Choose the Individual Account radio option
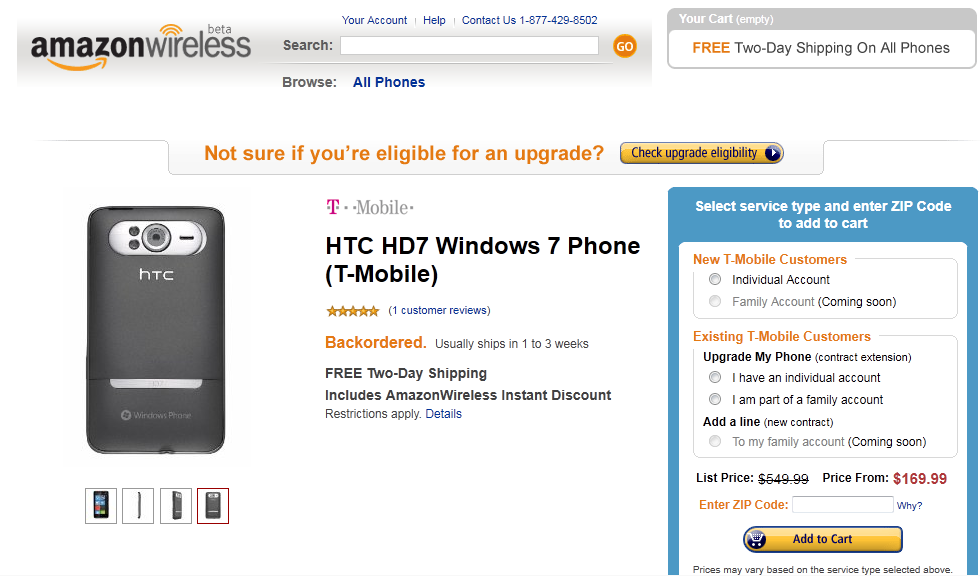Image resolution: width=980 pixels, height=576 pixels. 715,280
